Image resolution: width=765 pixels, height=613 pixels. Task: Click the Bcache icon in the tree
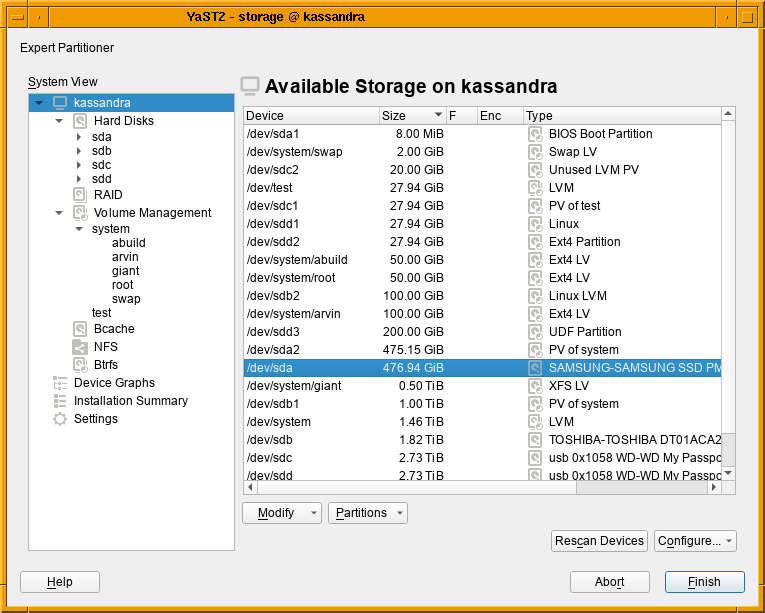click(80, 329)
